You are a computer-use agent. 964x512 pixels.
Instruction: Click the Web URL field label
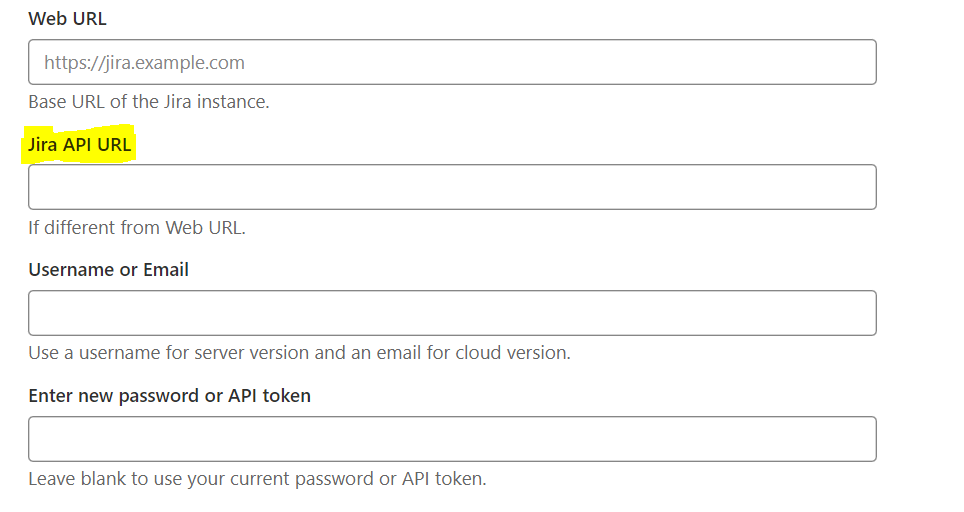coord(67,18)
